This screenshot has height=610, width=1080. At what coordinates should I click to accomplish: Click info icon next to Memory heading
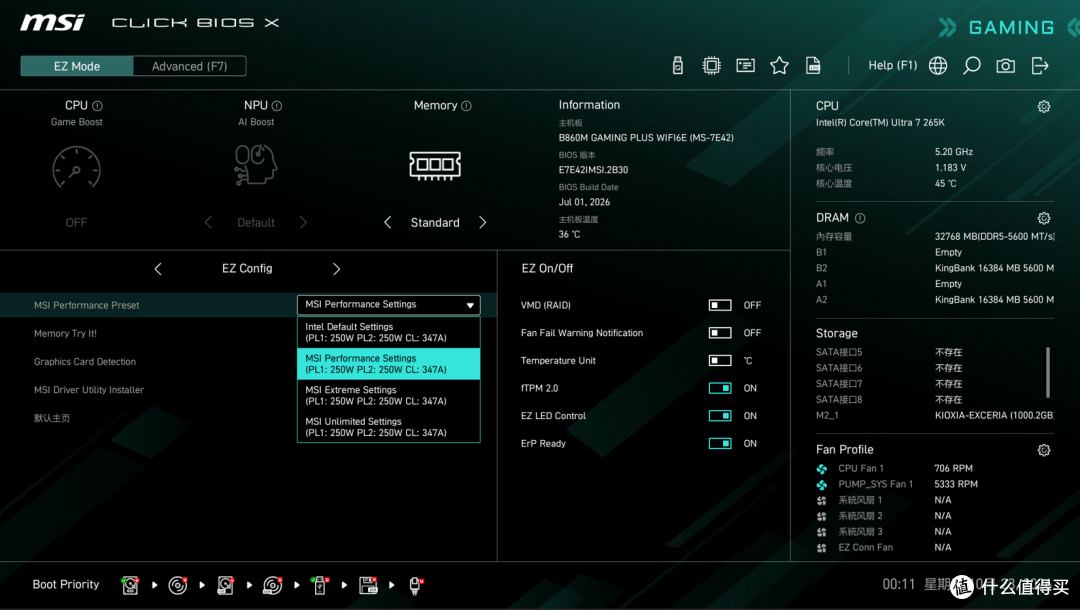click(466, 106)
